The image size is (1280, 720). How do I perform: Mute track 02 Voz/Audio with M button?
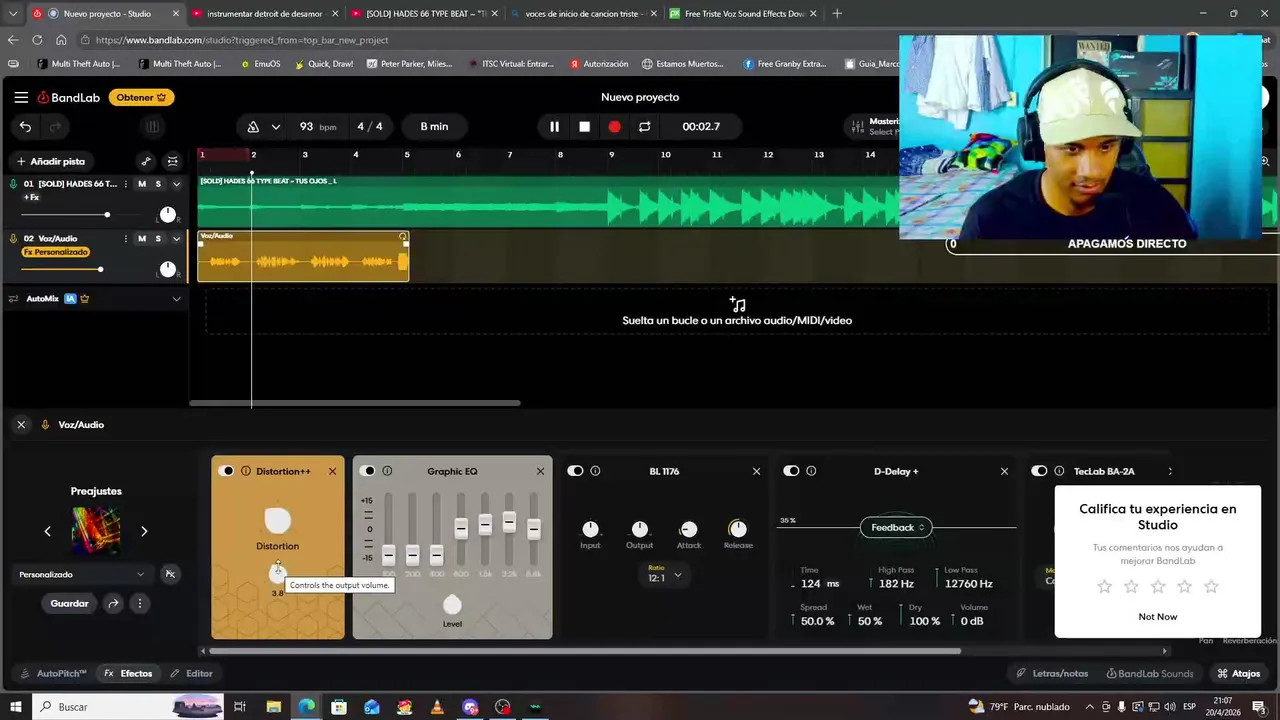pos(142,239)
